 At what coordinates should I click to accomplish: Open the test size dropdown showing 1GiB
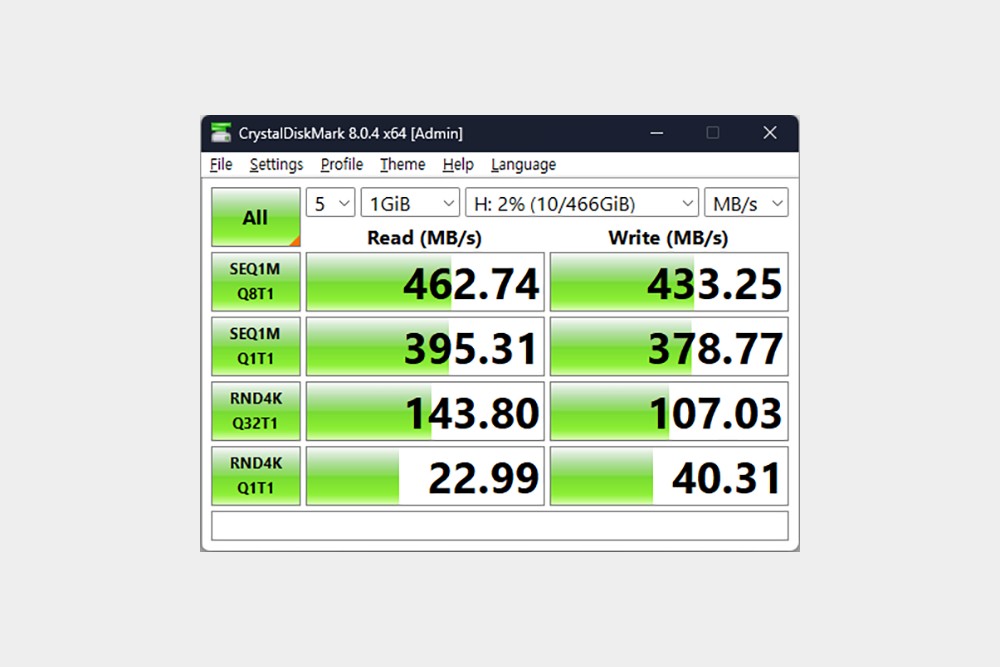tap(410, 203)
